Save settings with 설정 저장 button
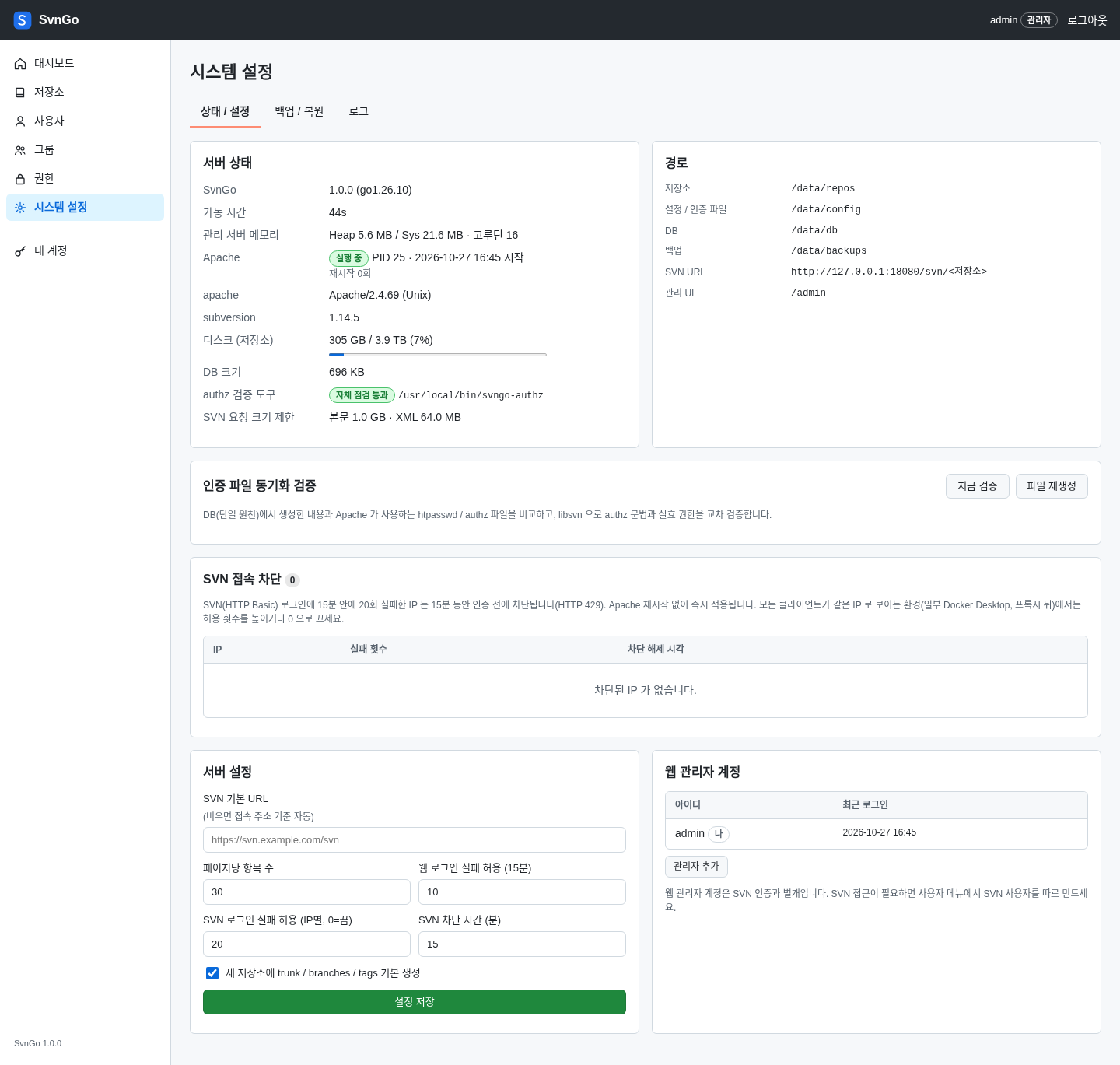Image resolution: width=1120 pixels, height=1065 pixels. coord(415,1002)
